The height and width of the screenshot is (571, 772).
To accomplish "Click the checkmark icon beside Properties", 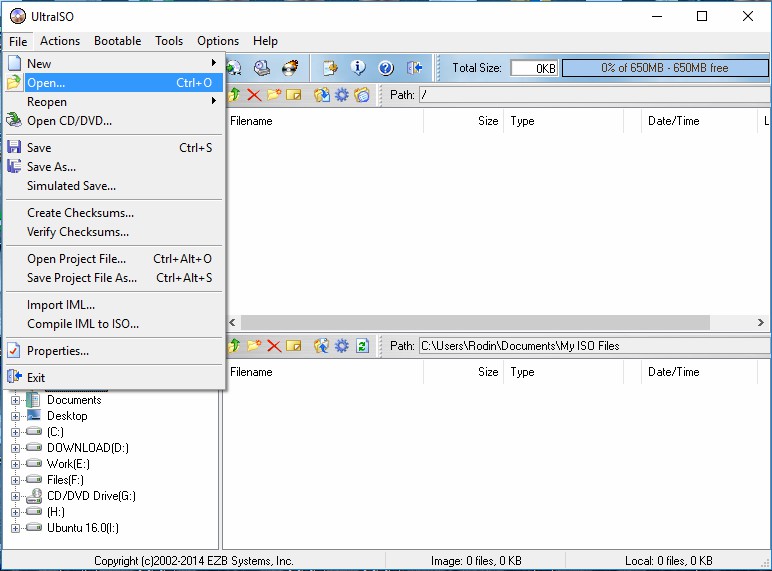I will [14, 350].
